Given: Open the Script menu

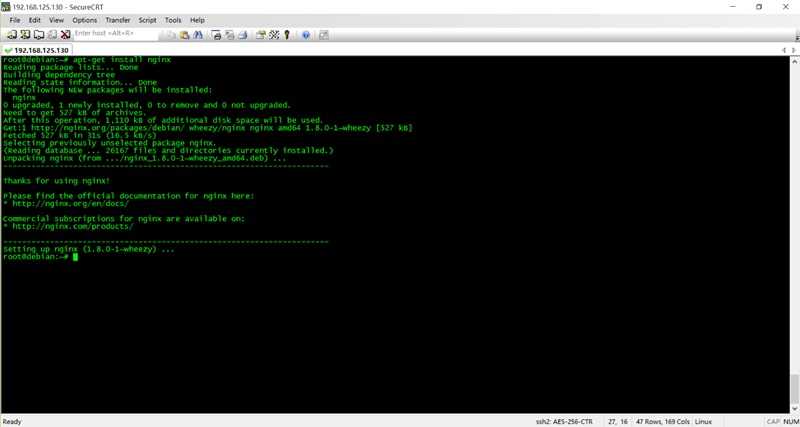Looking at the screenshot, I should [x=147, y=20].
